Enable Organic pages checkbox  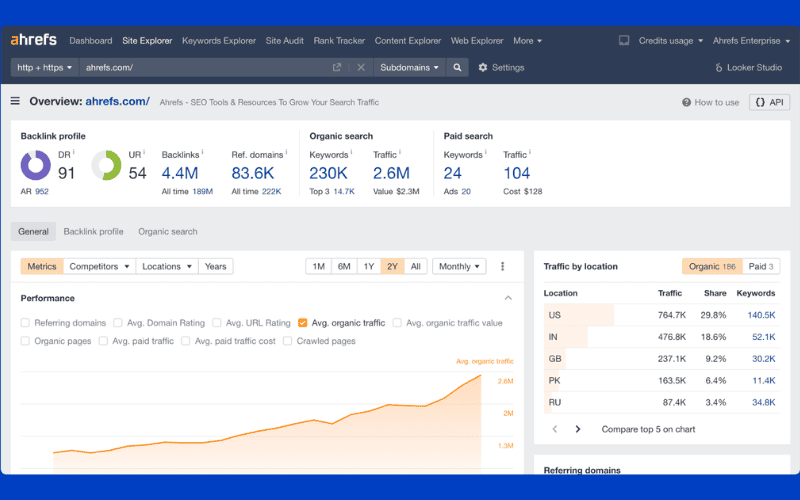[x=25, y=341]
